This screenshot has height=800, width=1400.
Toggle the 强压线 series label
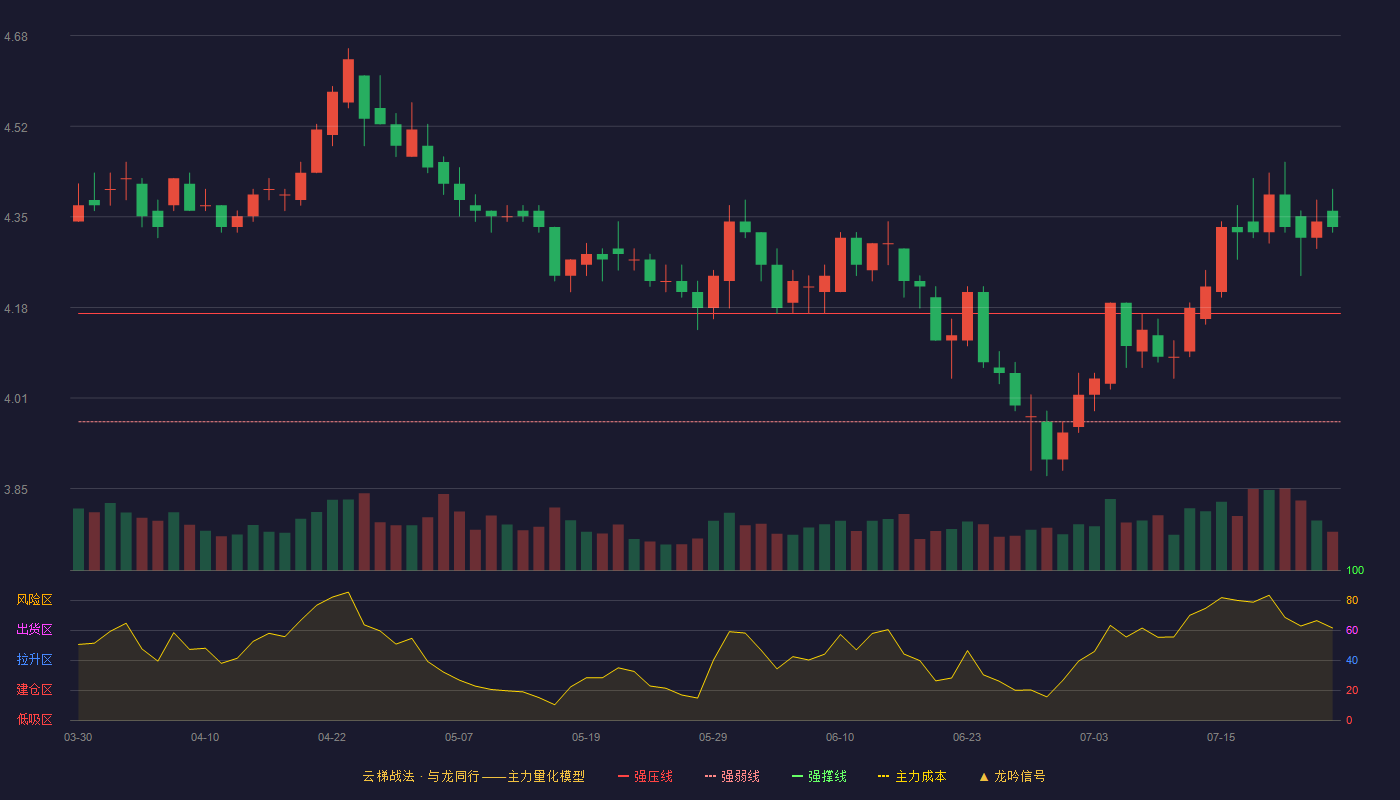click(653, 776)
